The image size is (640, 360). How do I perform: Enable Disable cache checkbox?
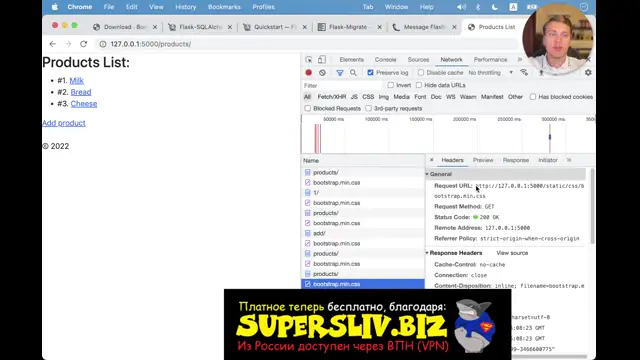coord(421,73)
